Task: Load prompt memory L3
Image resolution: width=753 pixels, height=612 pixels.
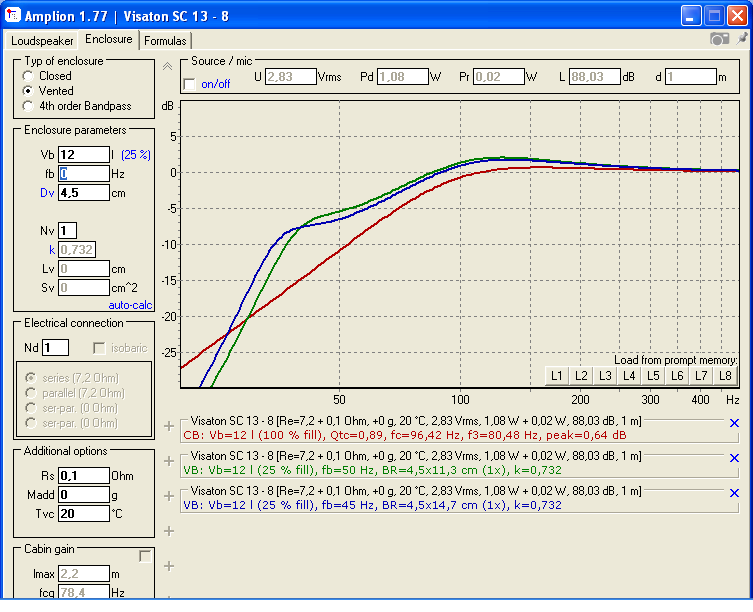Action: [605, 376]
